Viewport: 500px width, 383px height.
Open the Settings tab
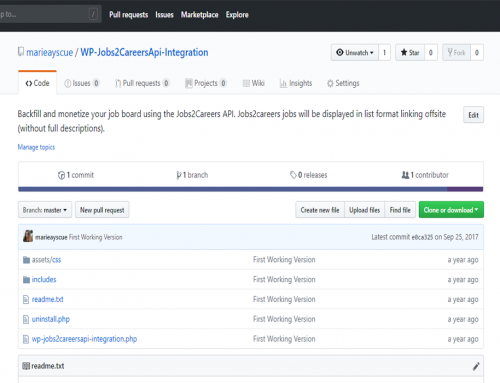click(x=343, y=83)
